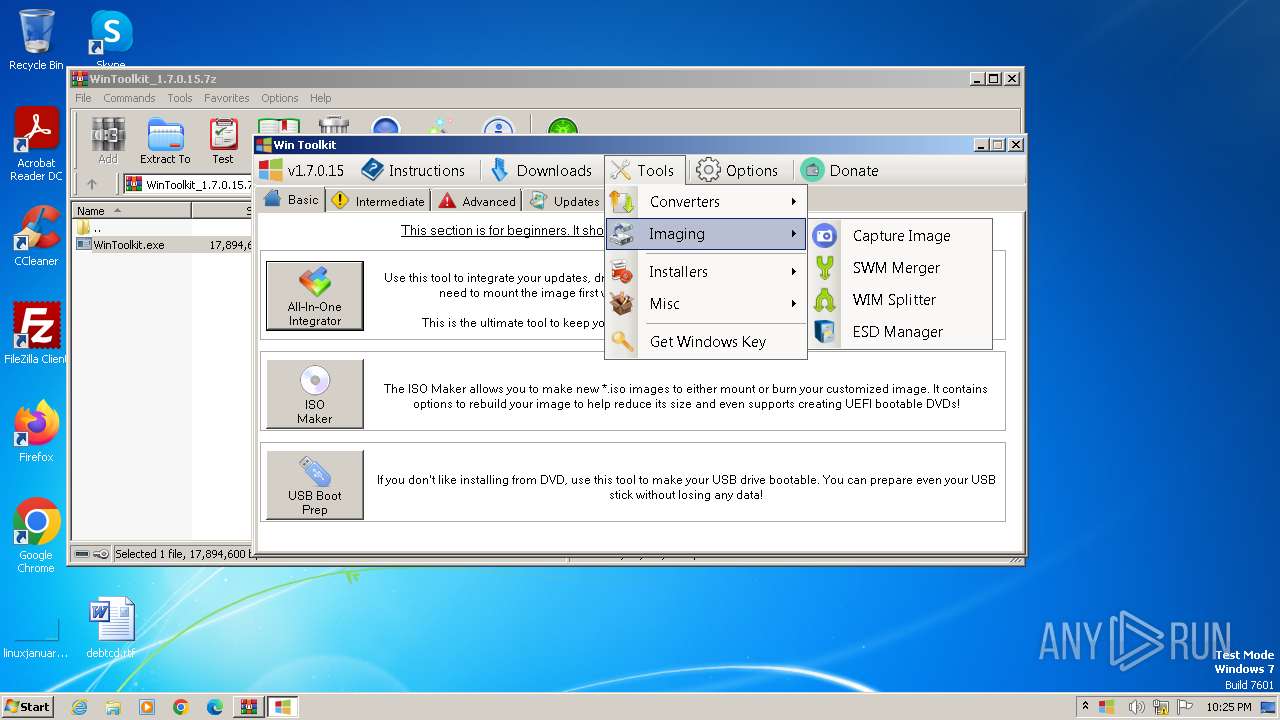Open the debtcd.rtf document icon
Image resolution: width=1280 pixels, height=720 pixels.
click(110, 628)
